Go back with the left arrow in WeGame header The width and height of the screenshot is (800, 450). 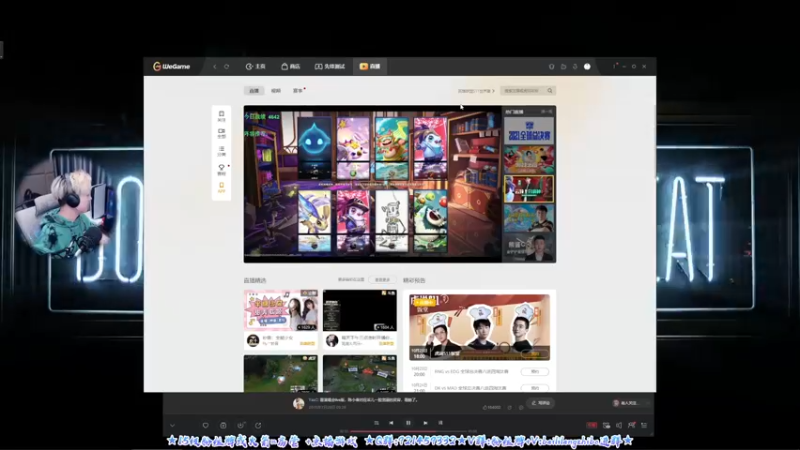pyautogui.click(x=215, y=66)
